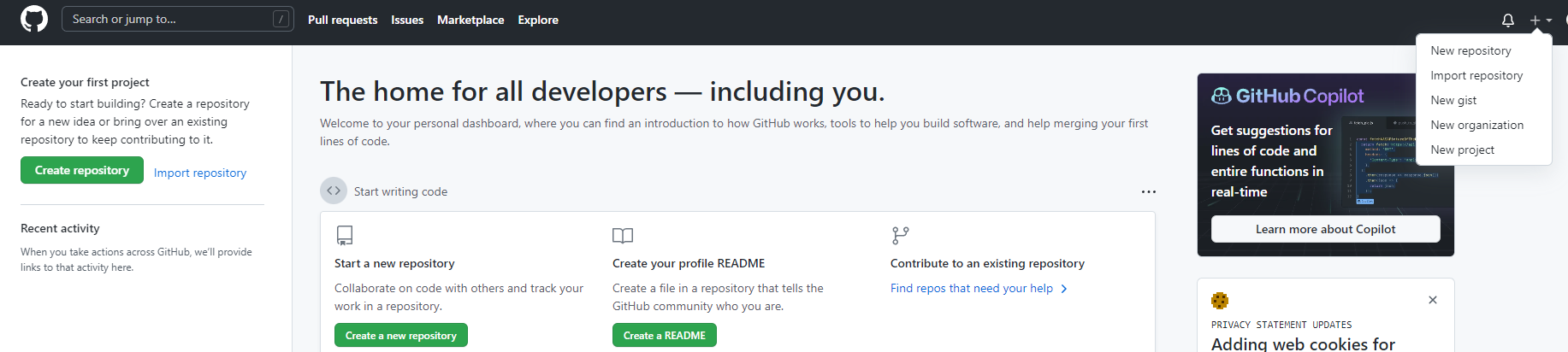Click the cookie icon on privacy card
Viewport: 1568px width, 352px height.
(1220, 300)
